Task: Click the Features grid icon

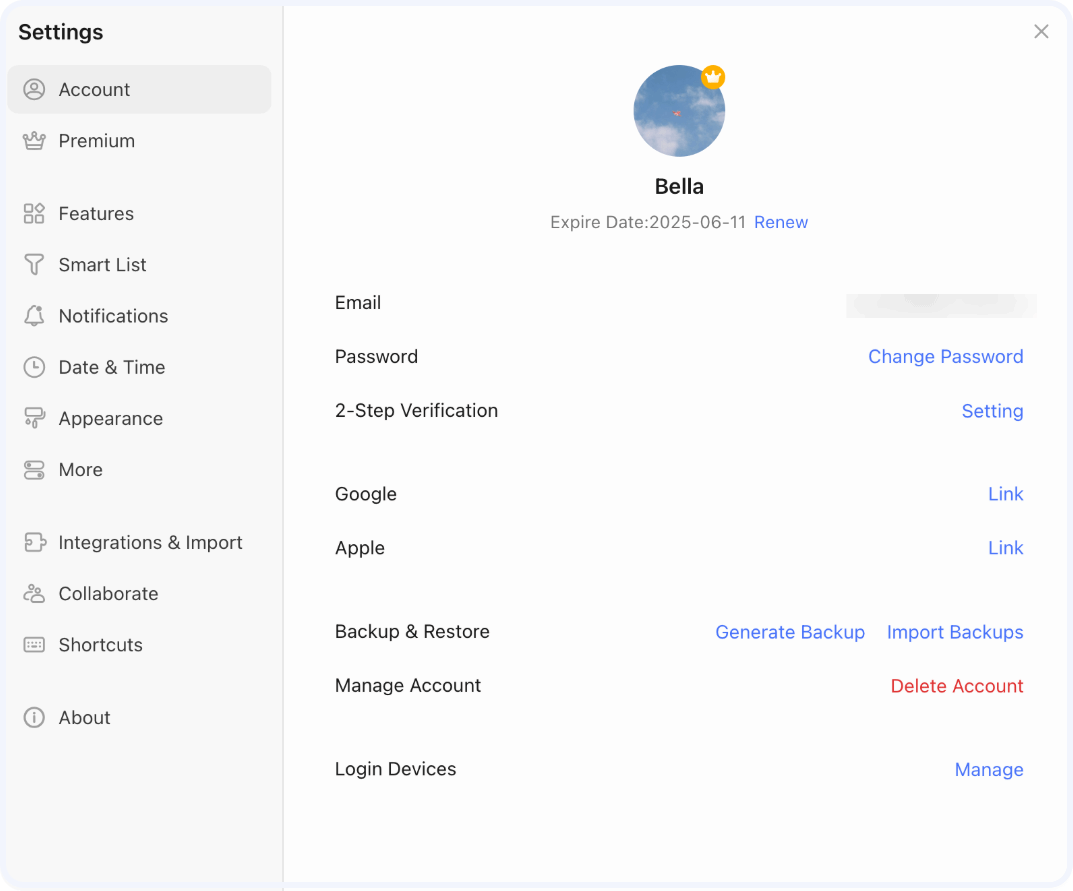Action: [x=34, y=214]
